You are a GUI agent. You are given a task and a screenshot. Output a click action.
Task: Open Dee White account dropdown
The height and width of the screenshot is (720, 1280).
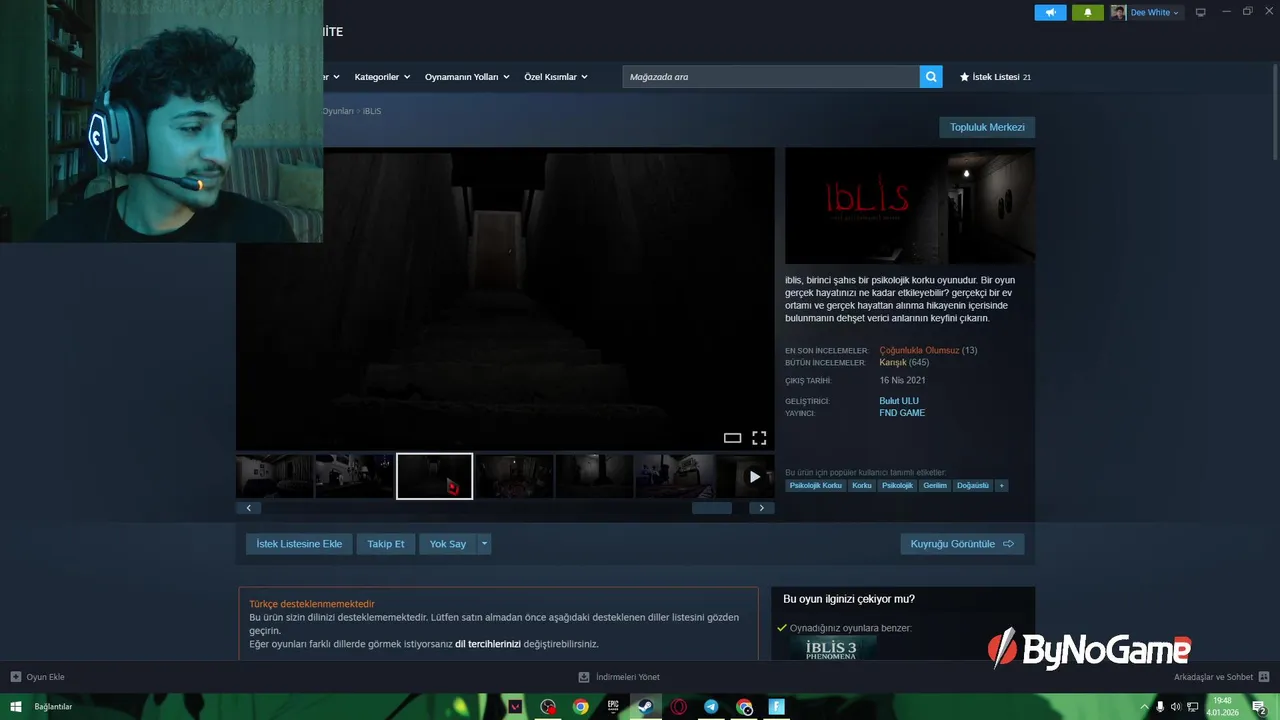pyautogui.click(x=1155, y=13)
